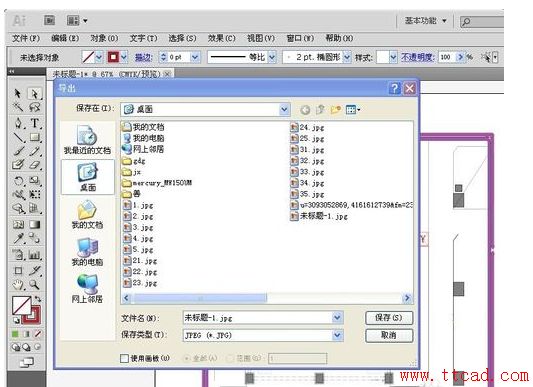Open the 帮助 menu

click(x=339, y=38)
